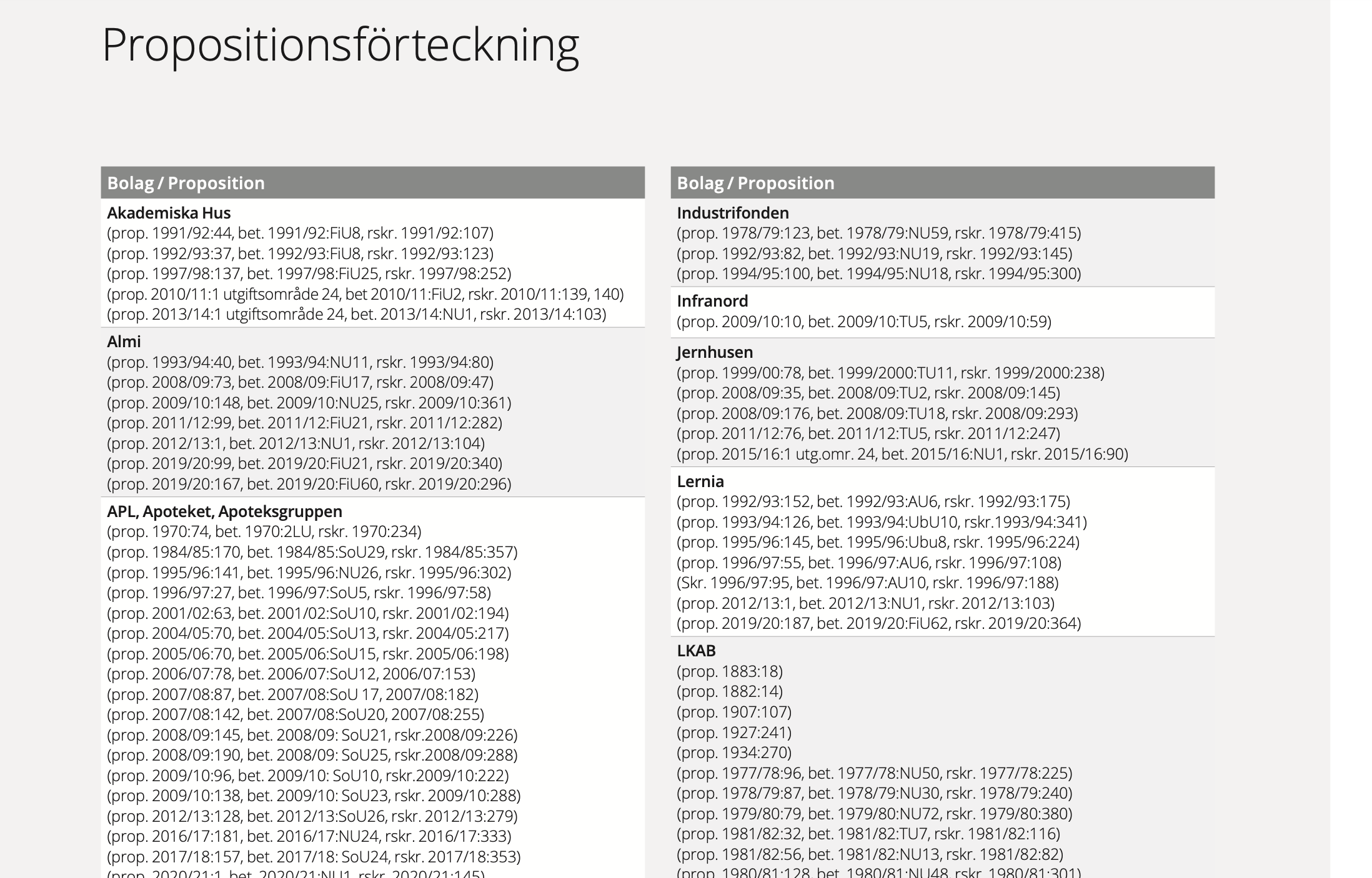Screen dimensions: 1372x878
Task: Click the Skr. 1996/97:95 Lernia entry
Action: [x=867, y=583]
